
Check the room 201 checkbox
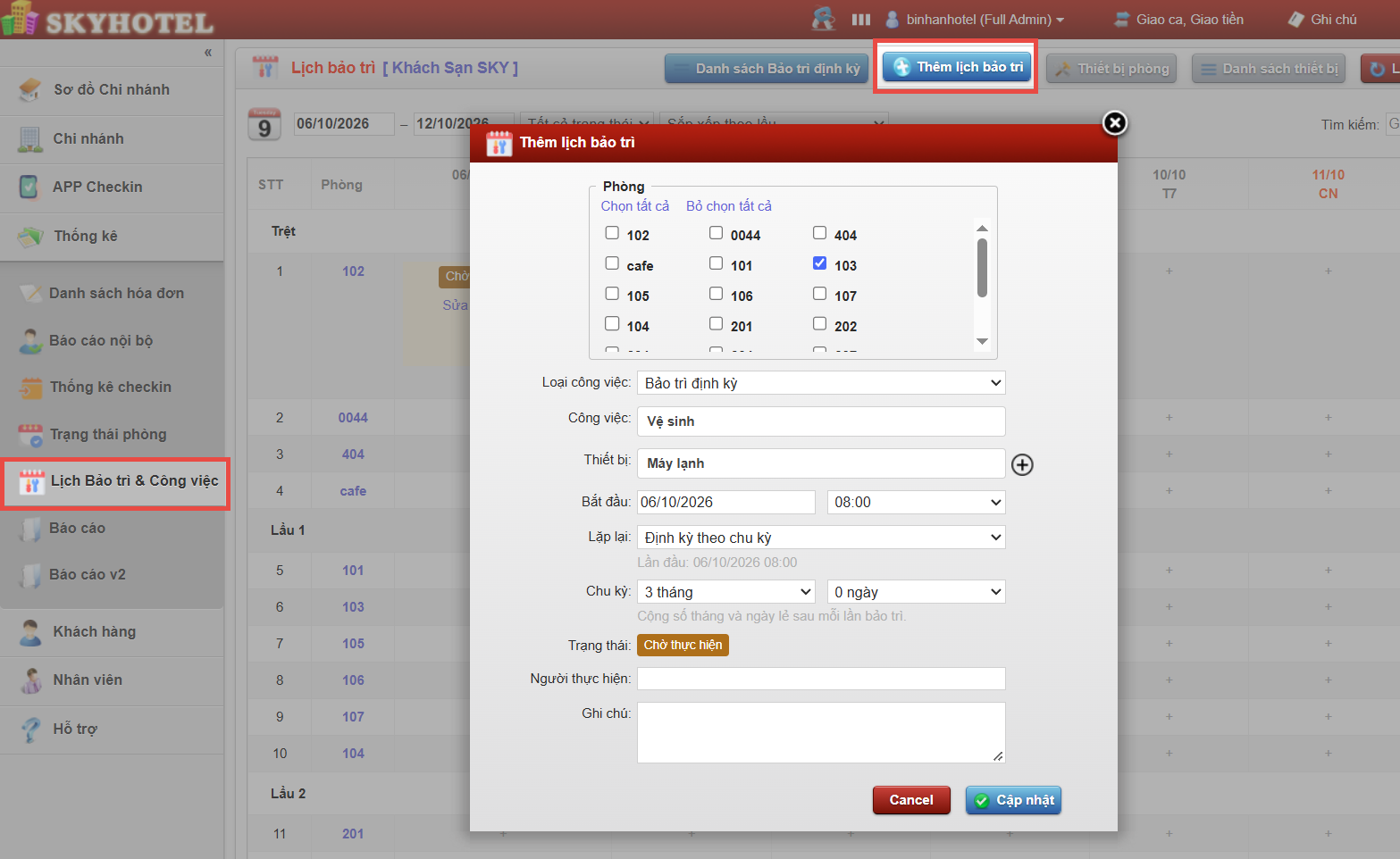click(716, 324)
